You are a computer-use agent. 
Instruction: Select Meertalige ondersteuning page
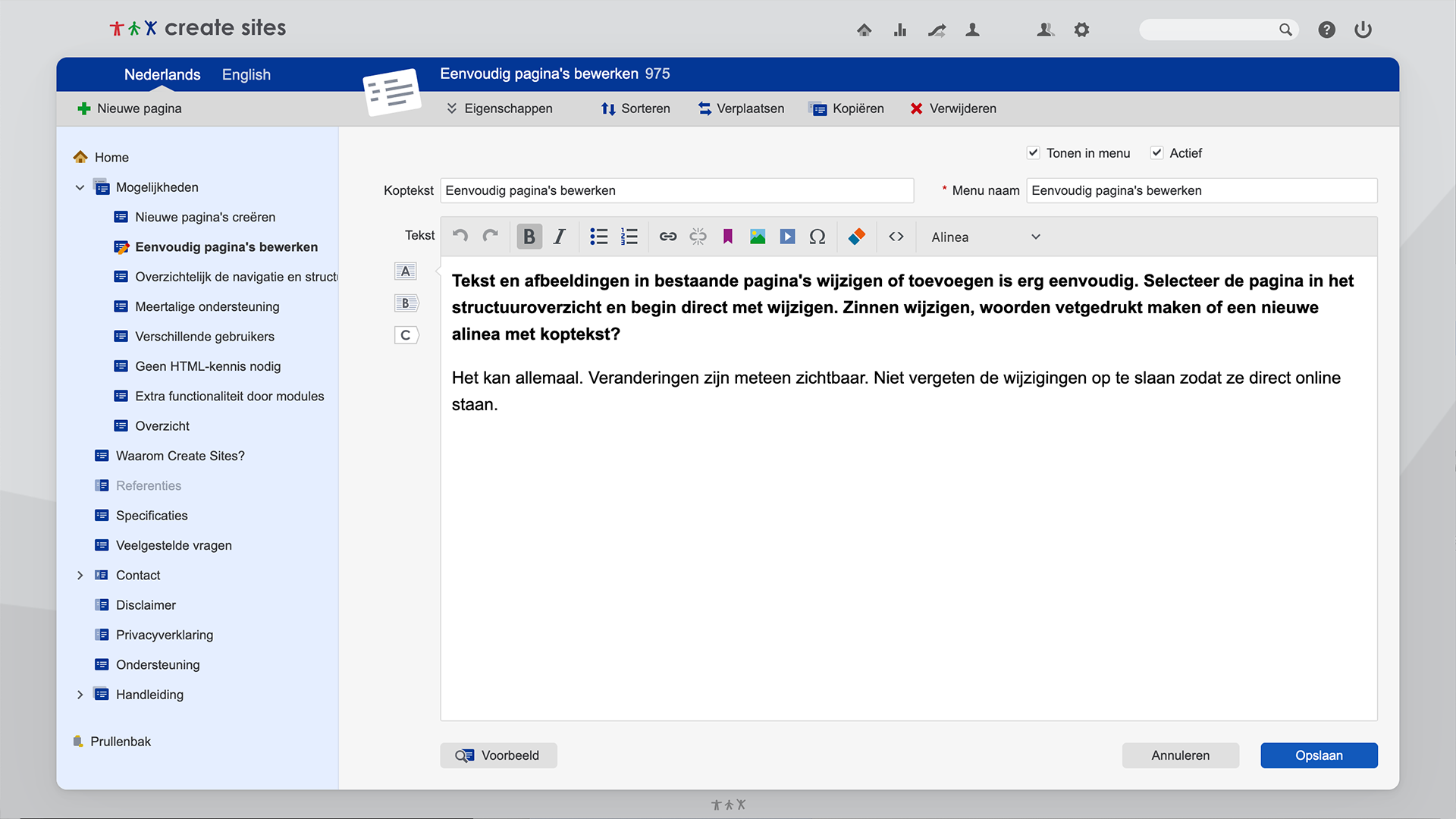click(x=196, y=306)
